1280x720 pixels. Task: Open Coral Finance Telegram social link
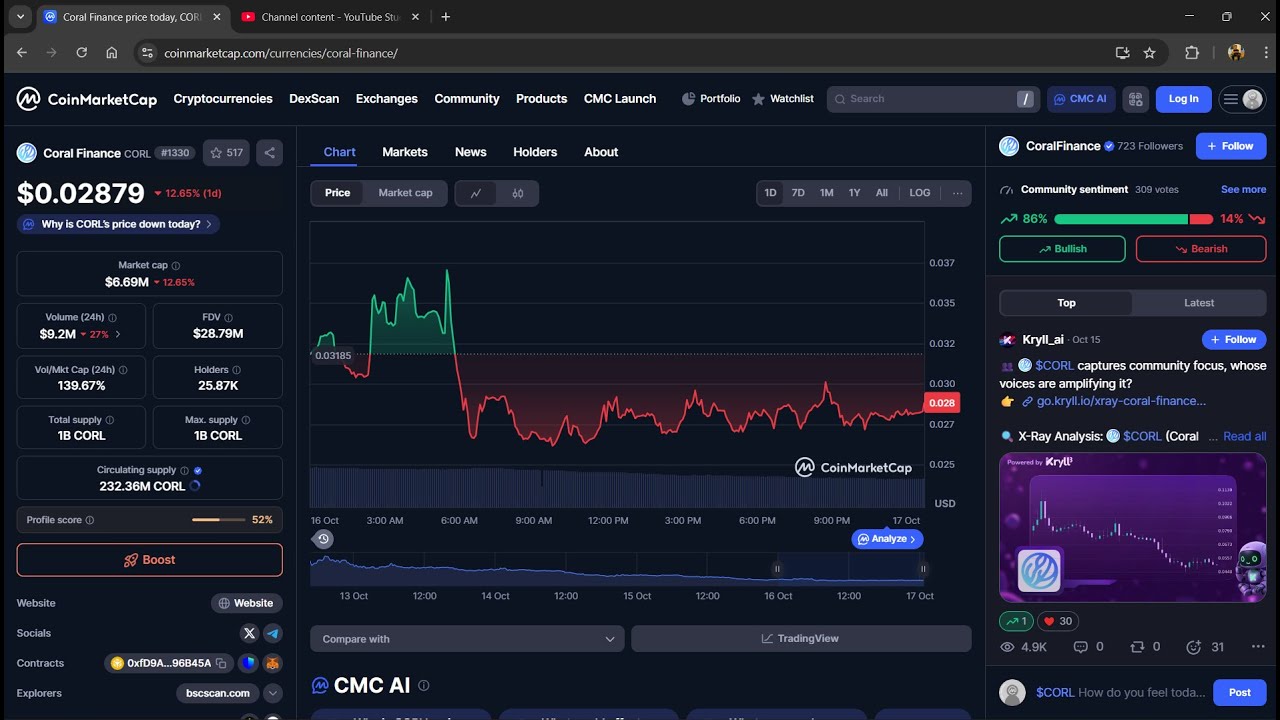(x=272, y=633)
